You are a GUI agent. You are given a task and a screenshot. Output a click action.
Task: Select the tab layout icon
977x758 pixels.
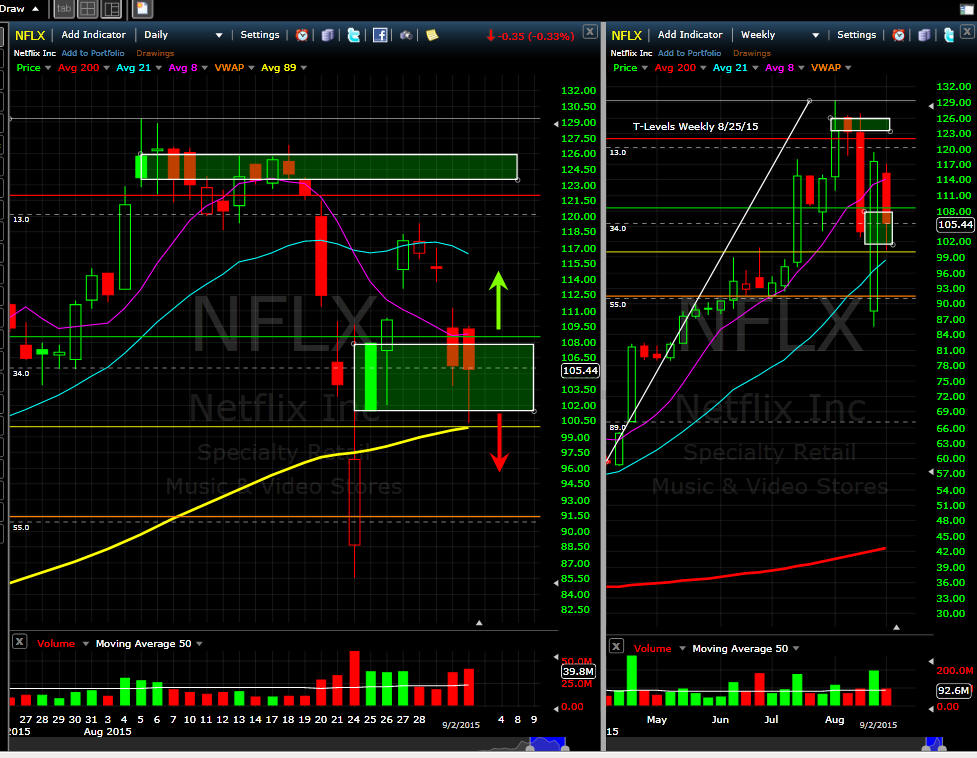point(64,9)
